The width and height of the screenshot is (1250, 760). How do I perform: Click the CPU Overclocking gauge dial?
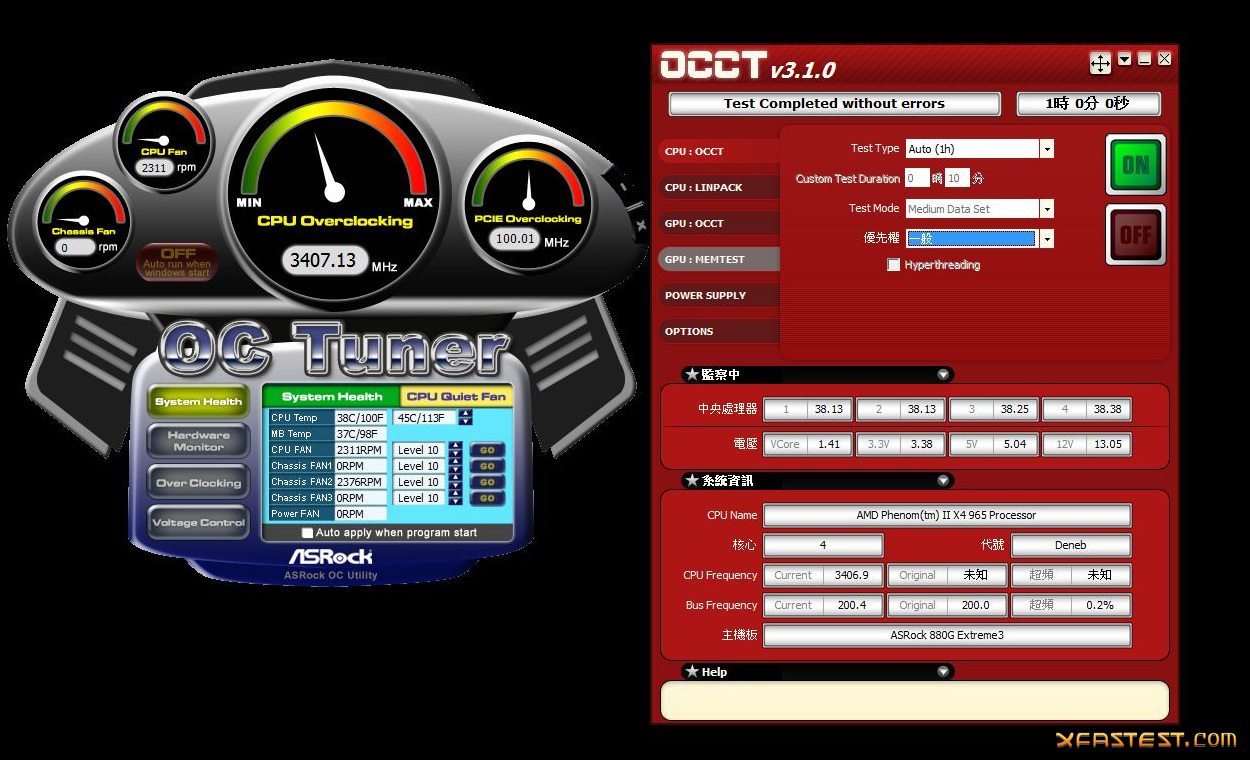click(x=334, y=192)
